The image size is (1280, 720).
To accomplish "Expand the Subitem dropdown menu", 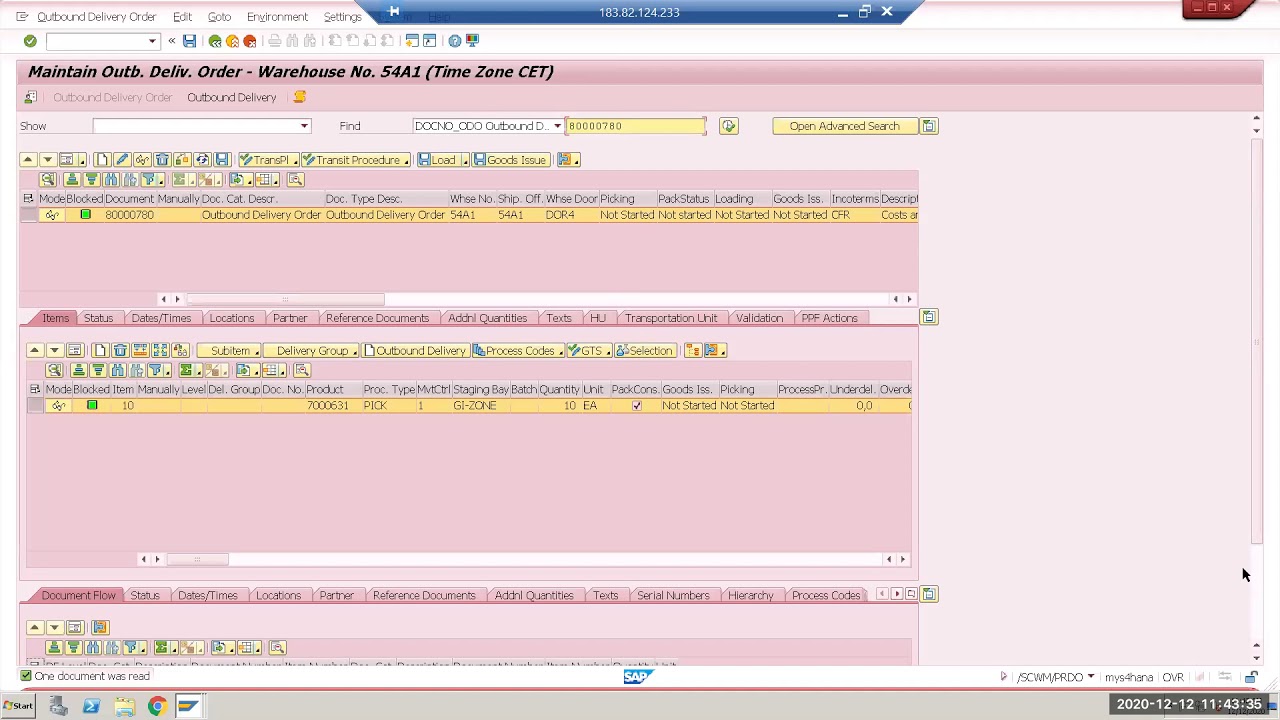I will [x=256, y=352].
